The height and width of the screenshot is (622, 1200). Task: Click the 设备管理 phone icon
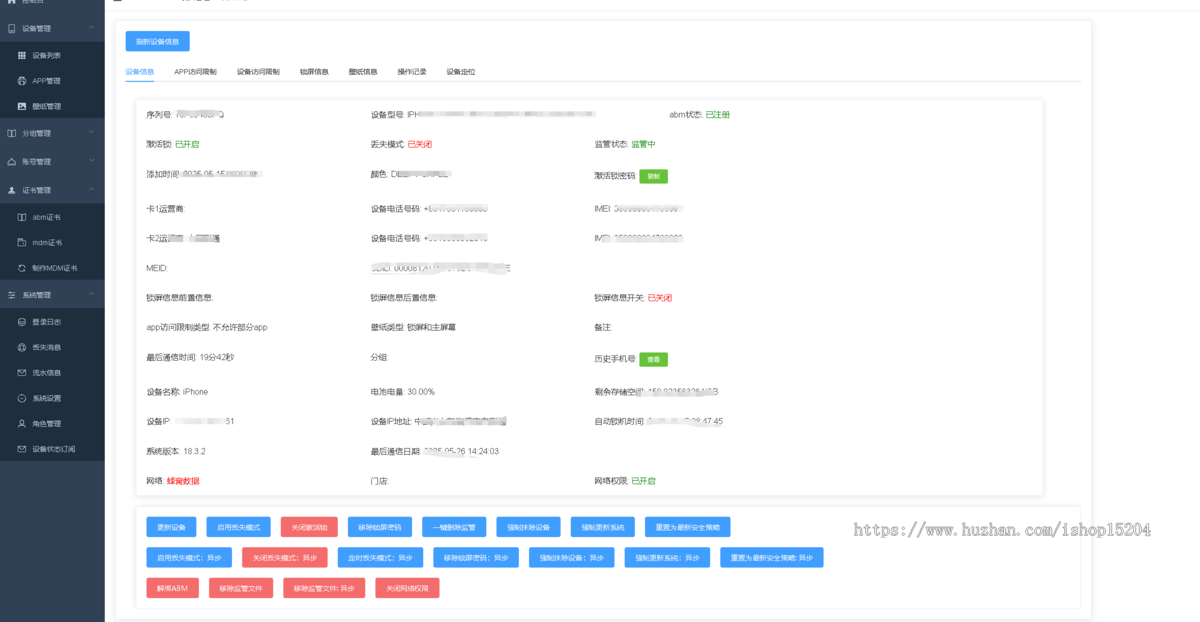point(11,29)
